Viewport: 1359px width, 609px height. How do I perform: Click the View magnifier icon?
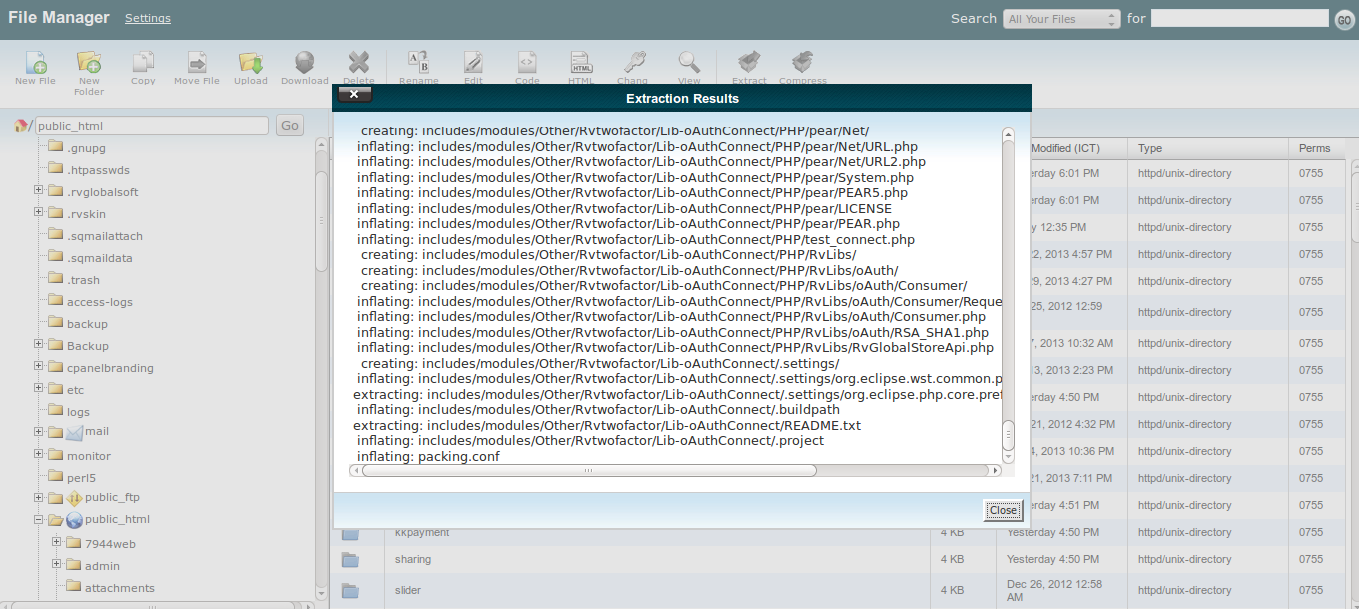pyautogui.click(x=689, y=63)
